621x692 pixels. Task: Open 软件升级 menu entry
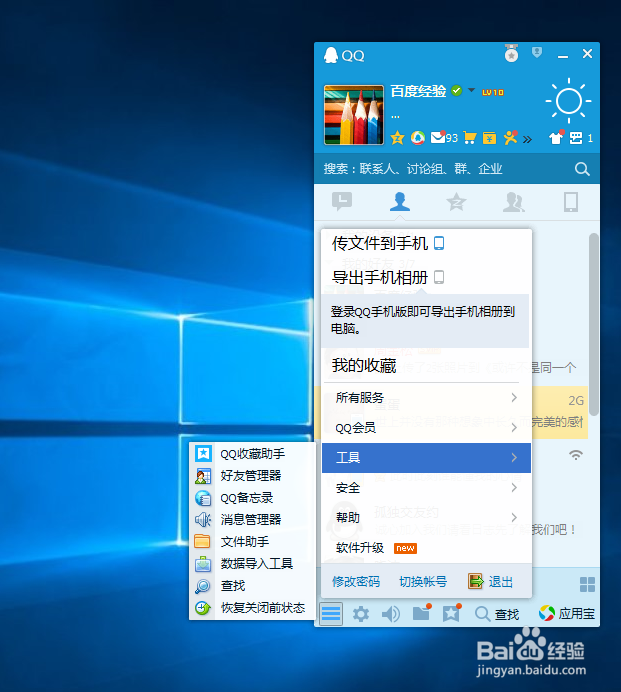point(426,548)
